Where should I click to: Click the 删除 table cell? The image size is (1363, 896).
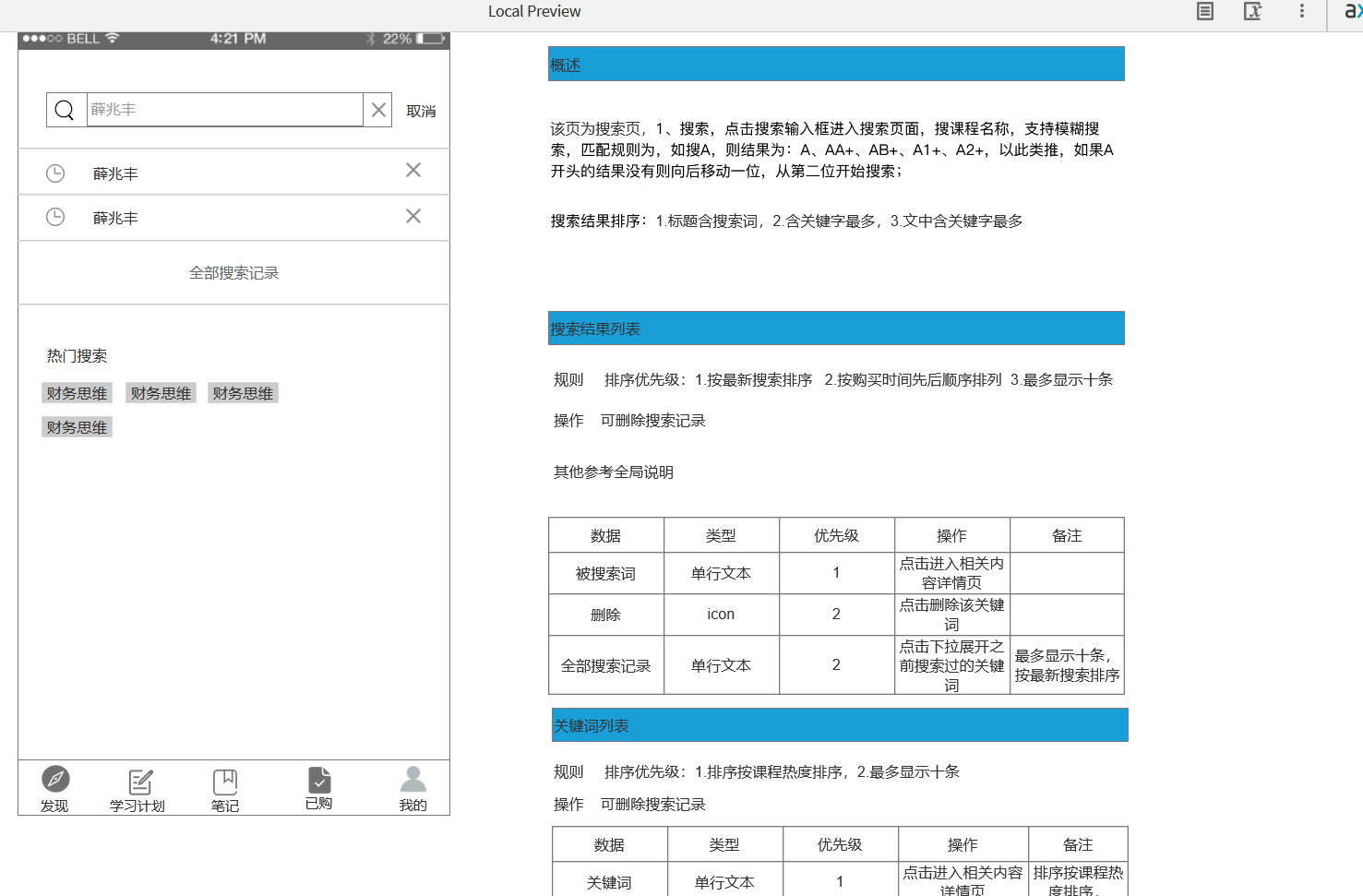(606, 615)
